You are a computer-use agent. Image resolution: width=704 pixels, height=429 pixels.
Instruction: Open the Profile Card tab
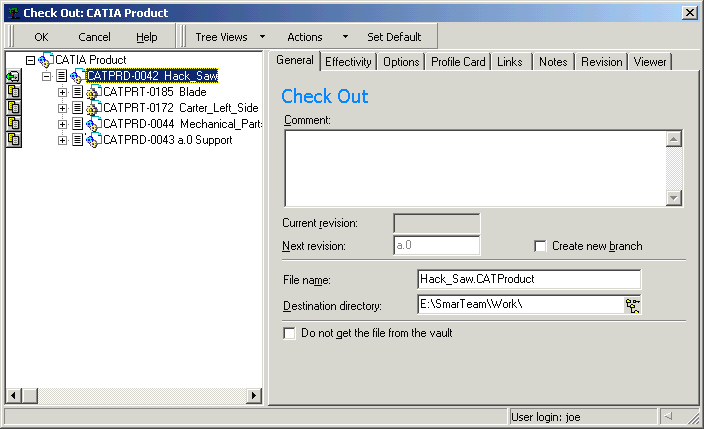[458, 62]
